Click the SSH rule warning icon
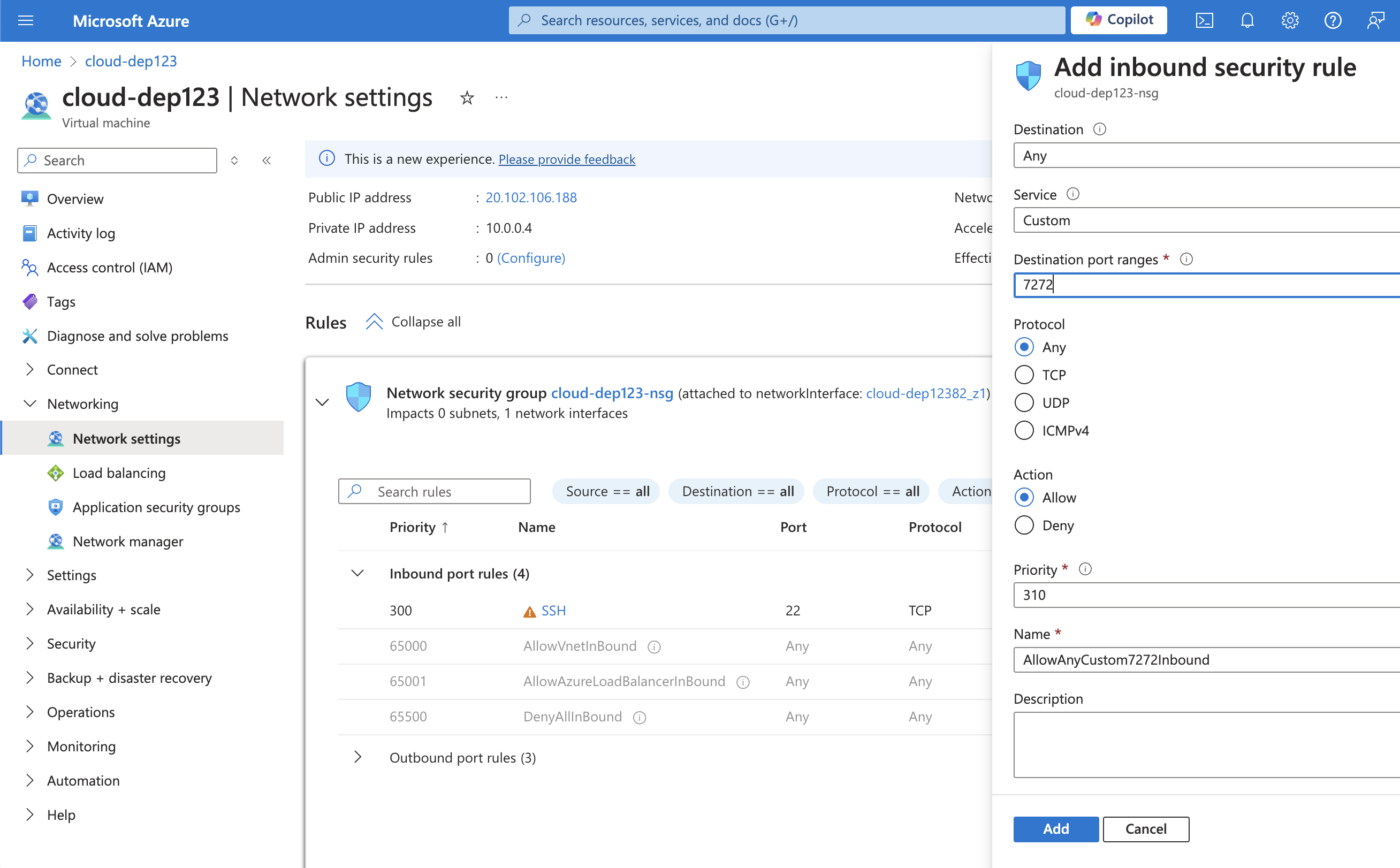The image size is (1400, 868). (x=529, y=612)
